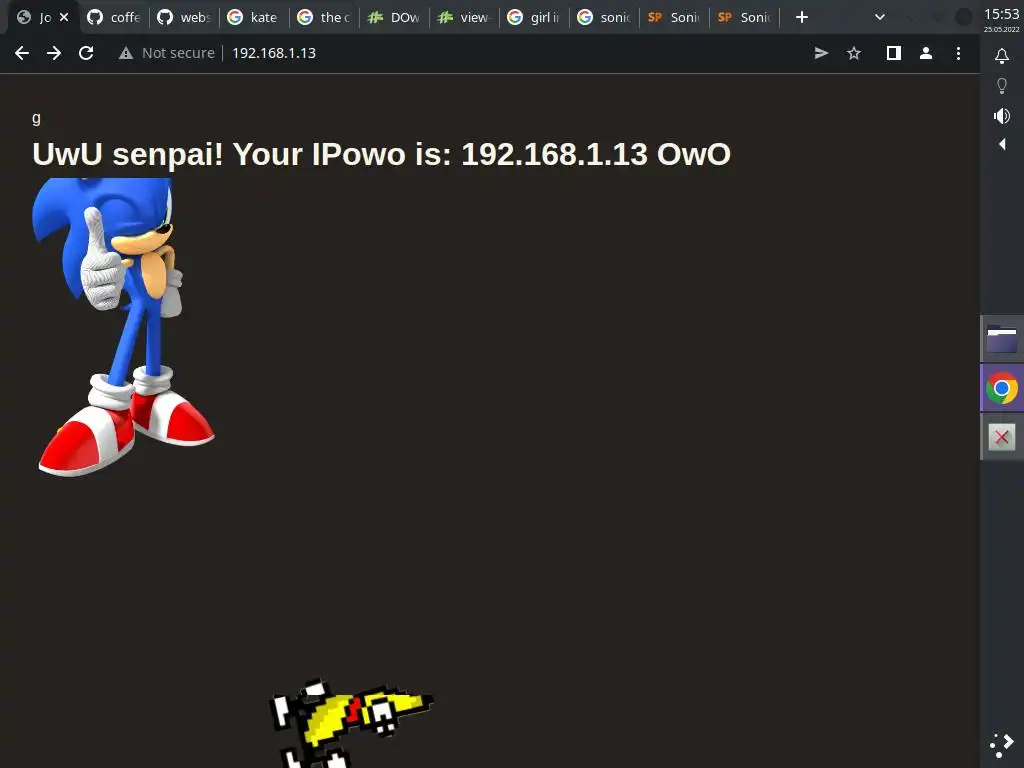Click the 'UwU senpai! Your IPowo' heading
Viewport: 1024px width, 768px height.
tap(381, 154)
